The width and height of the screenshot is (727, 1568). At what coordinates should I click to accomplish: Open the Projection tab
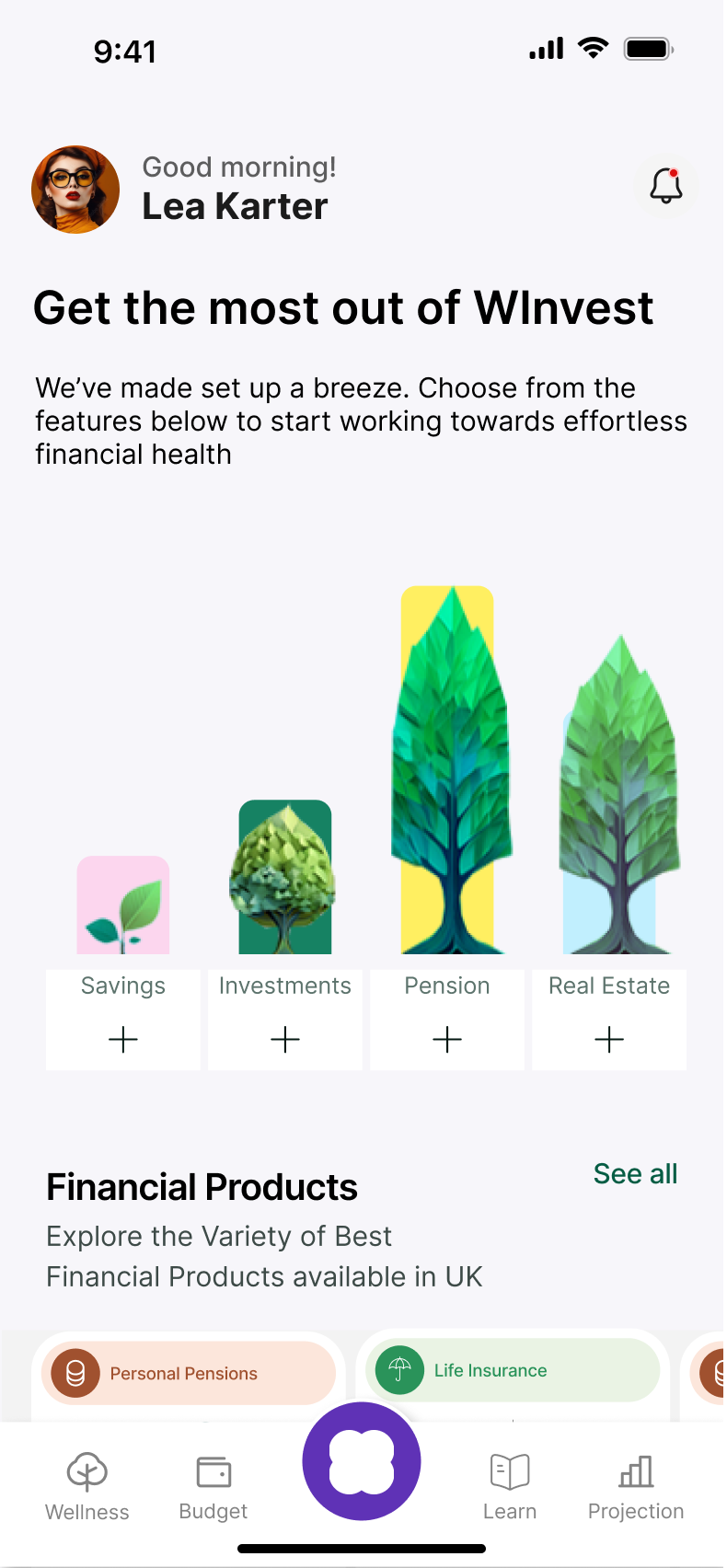click(636, 1485)
